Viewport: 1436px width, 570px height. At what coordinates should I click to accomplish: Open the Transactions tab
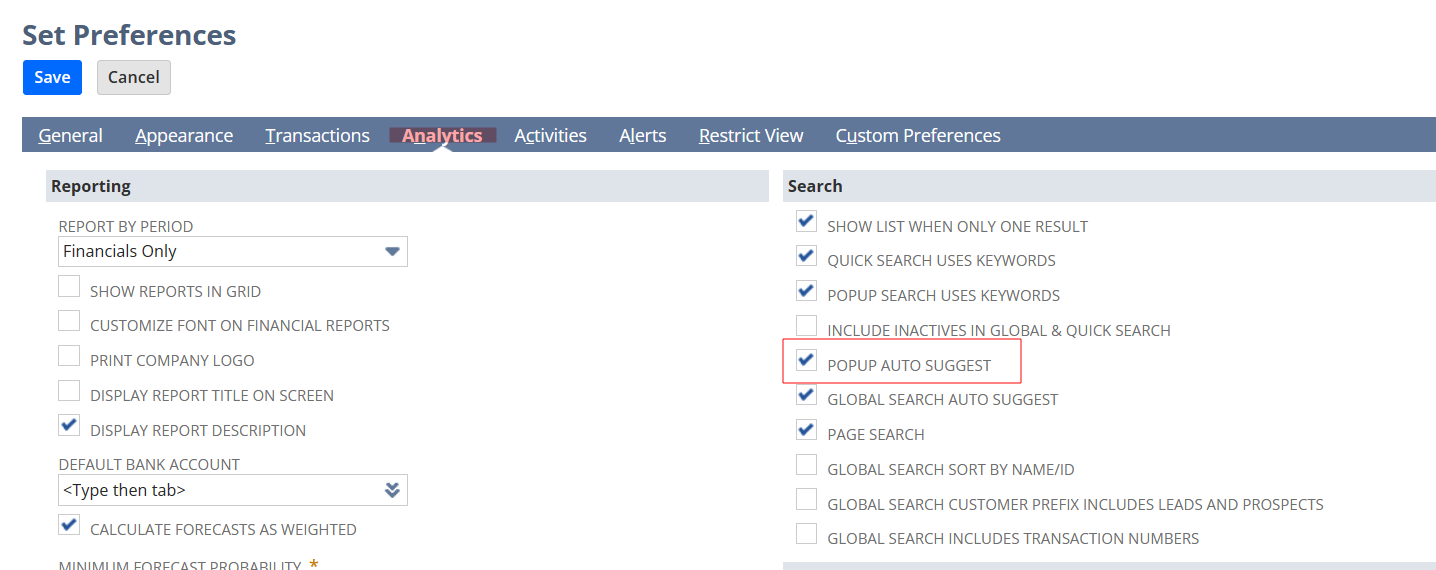(317, 135)
